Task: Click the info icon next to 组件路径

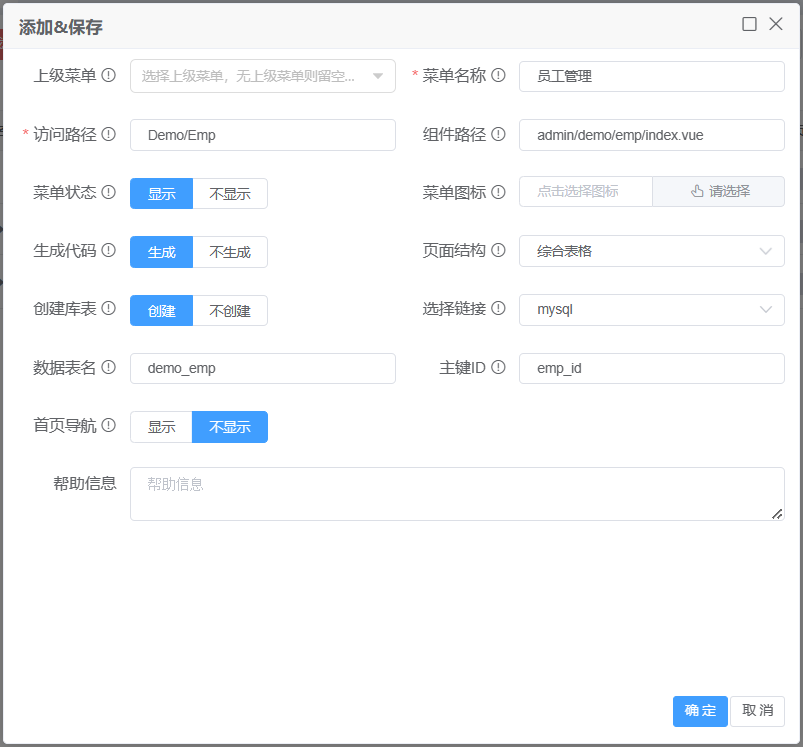Action: (498, 134)
